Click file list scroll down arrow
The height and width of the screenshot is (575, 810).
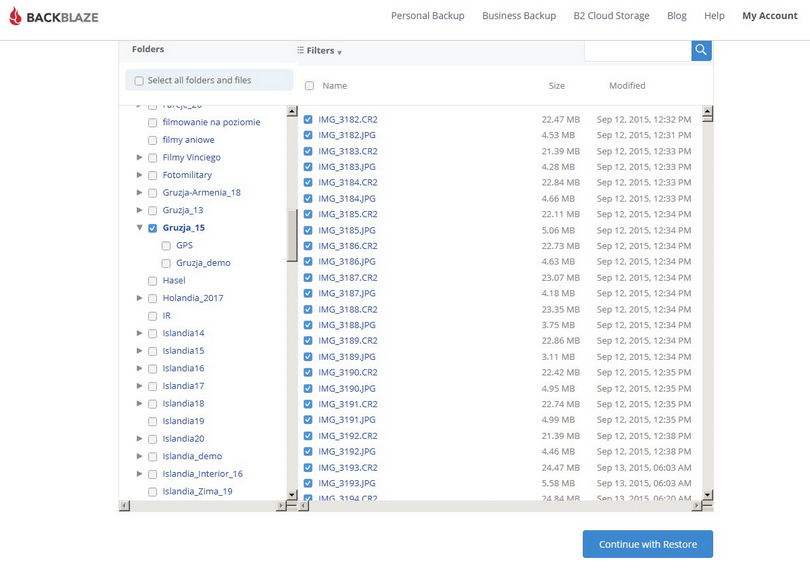coord(707,494)
